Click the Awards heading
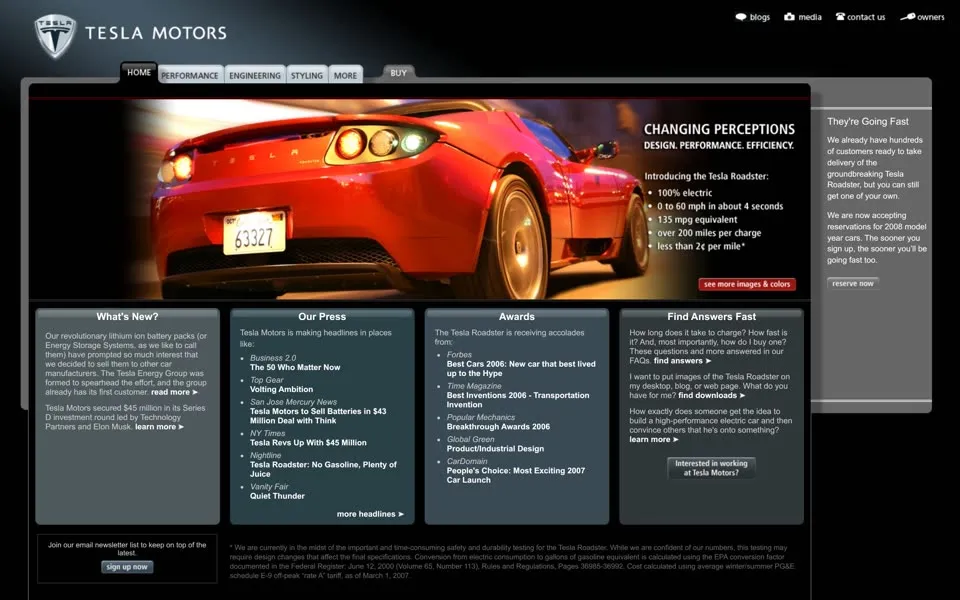Viewport: 960px width, 600px height. pyautogui.click(x=517, y=317)
